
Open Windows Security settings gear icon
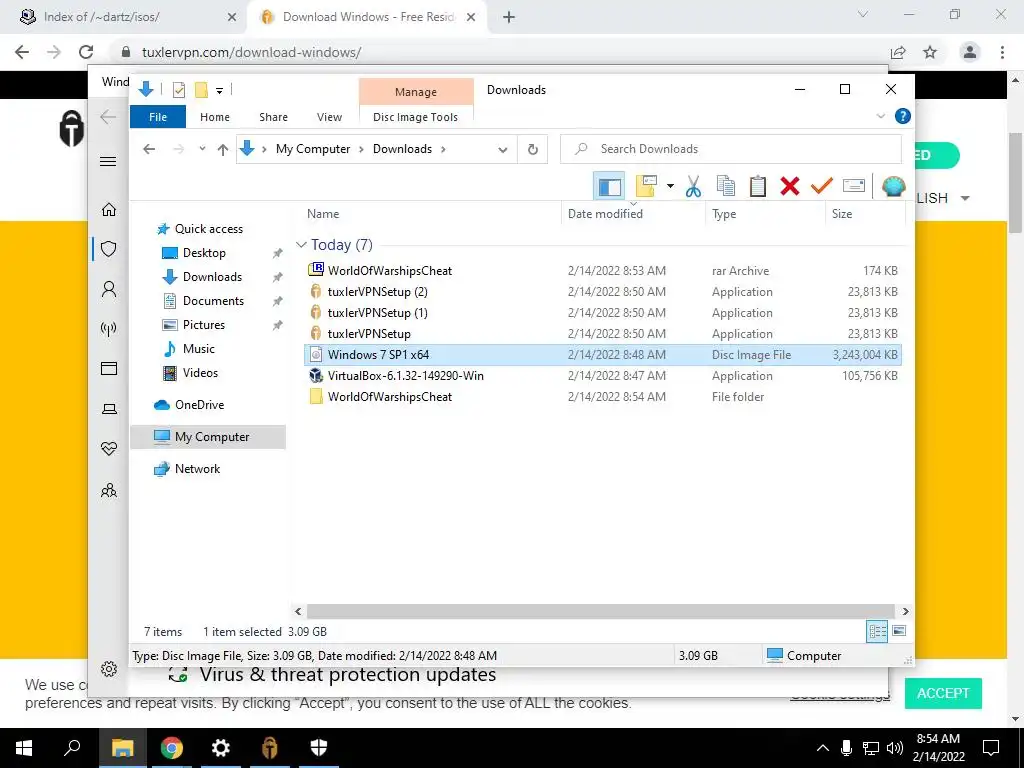[x=109, y=669]
